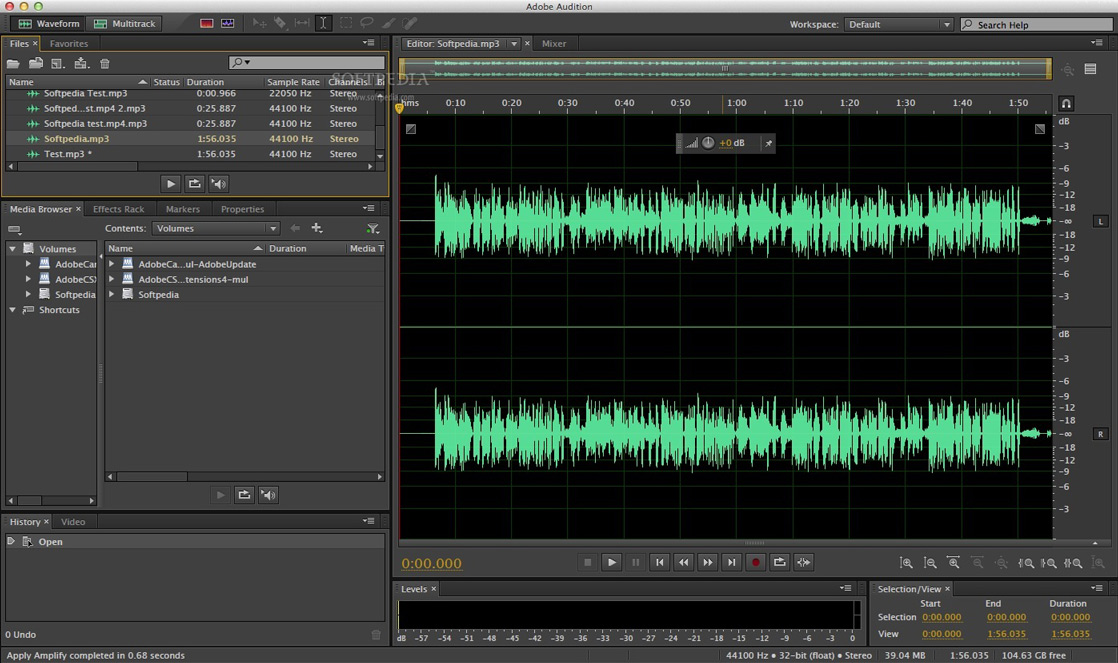Select the Time Selection tool
This screenshot has width=1118, height=663.
323,24
